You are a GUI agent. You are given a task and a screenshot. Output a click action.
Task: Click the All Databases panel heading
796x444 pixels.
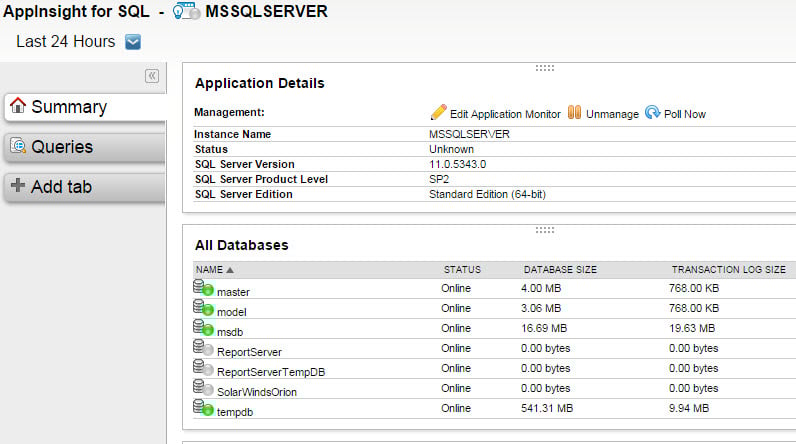point(242,245)
